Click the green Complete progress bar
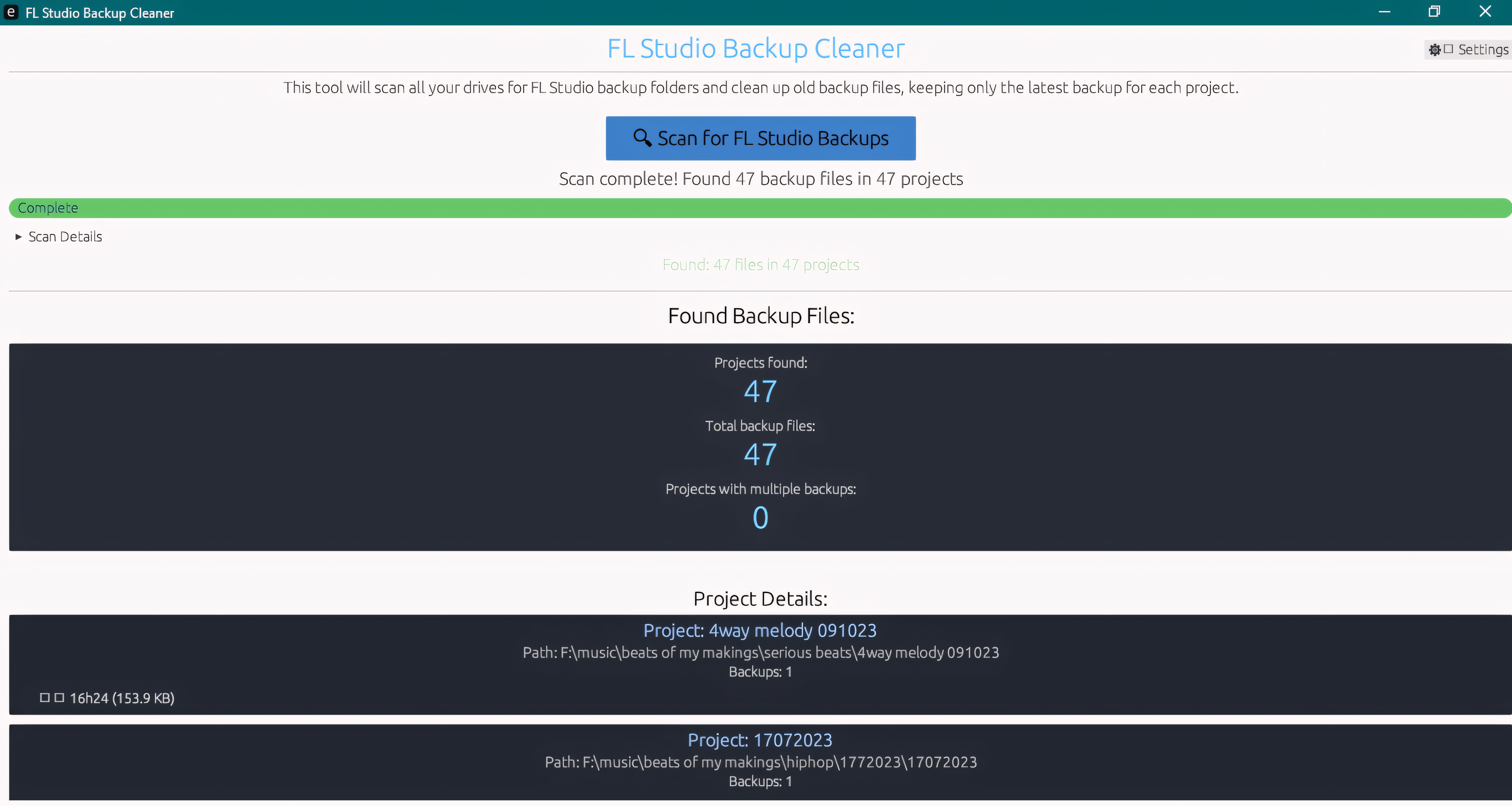Screen dimensions: 1512x806 point(760,208)
